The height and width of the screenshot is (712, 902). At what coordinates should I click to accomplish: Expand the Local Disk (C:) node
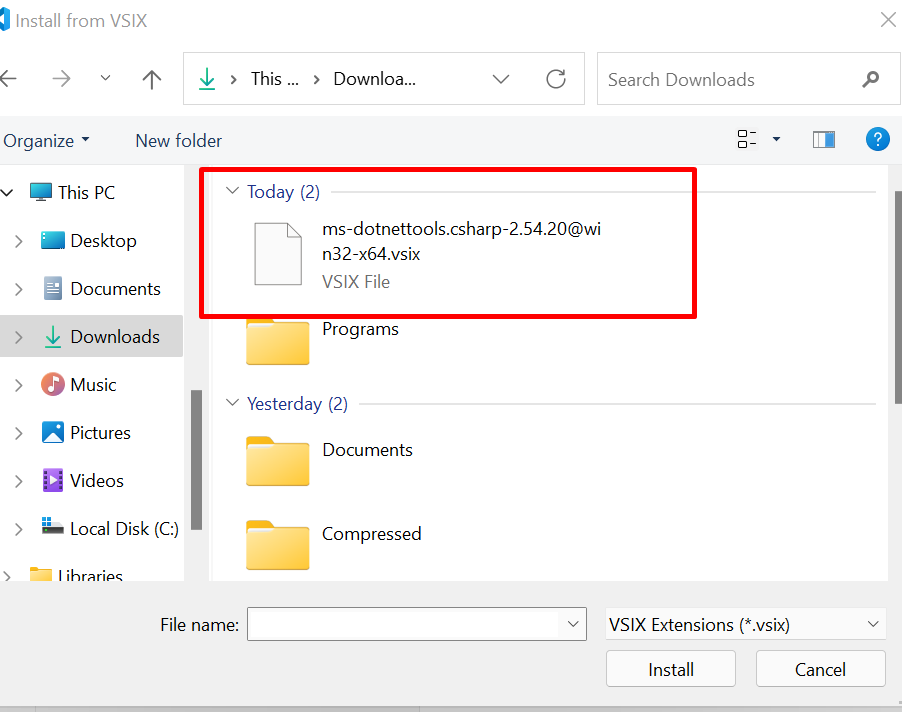[x=18, y=529]
